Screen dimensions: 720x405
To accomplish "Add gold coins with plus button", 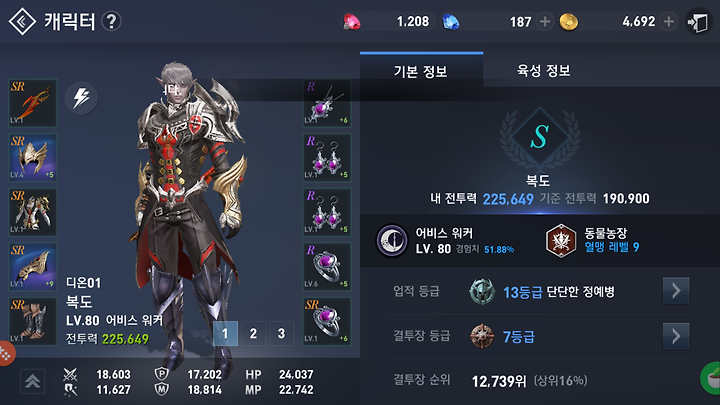I will click(669, 22).
